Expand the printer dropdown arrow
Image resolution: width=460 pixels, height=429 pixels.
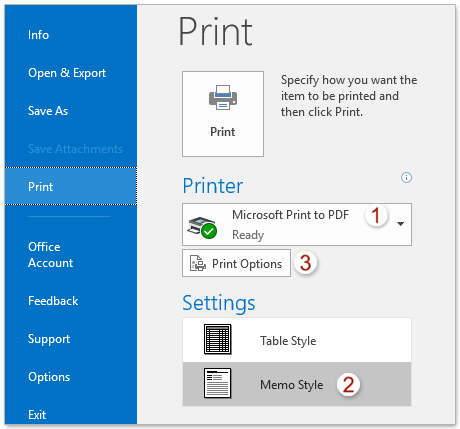coord(401,224)
